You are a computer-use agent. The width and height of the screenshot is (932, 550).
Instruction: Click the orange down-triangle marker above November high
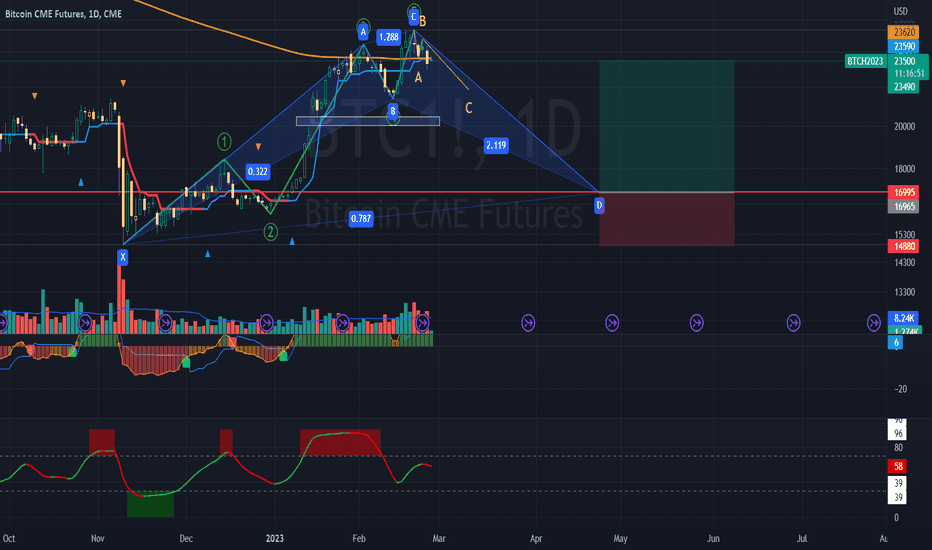point(123,83)
